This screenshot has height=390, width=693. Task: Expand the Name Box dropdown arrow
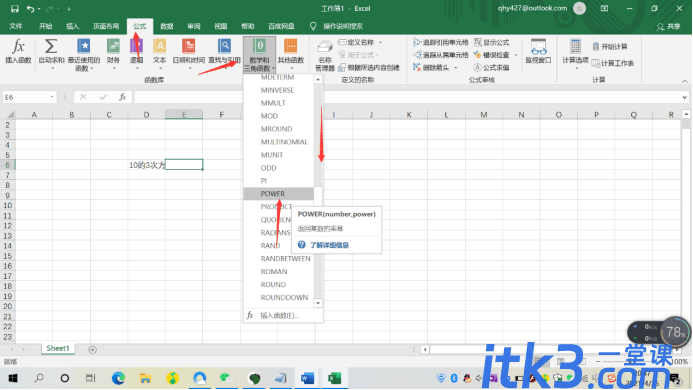point(52,97)
